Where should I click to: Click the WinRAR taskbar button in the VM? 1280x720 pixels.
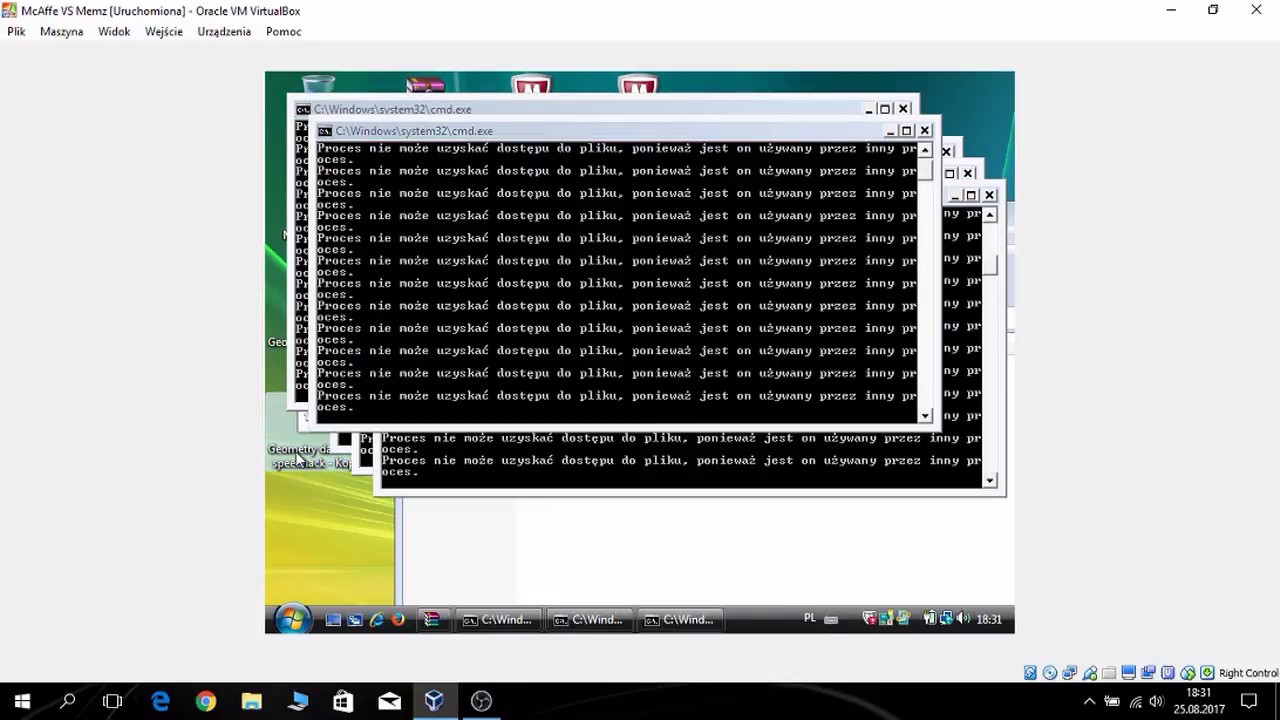(432, 620)
